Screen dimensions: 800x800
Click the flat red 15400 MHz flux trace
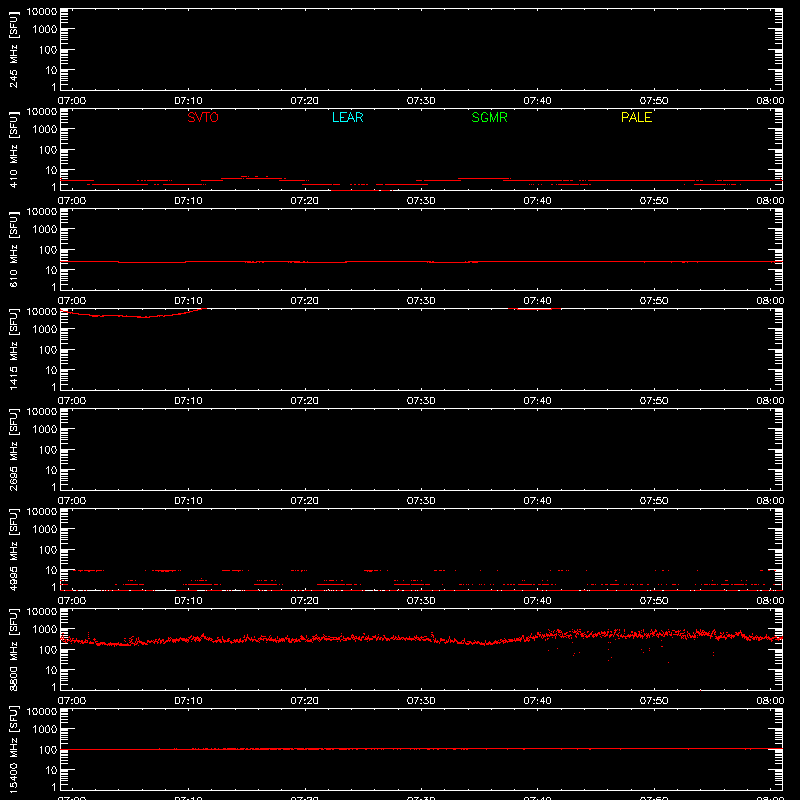[x=421, y=748]
